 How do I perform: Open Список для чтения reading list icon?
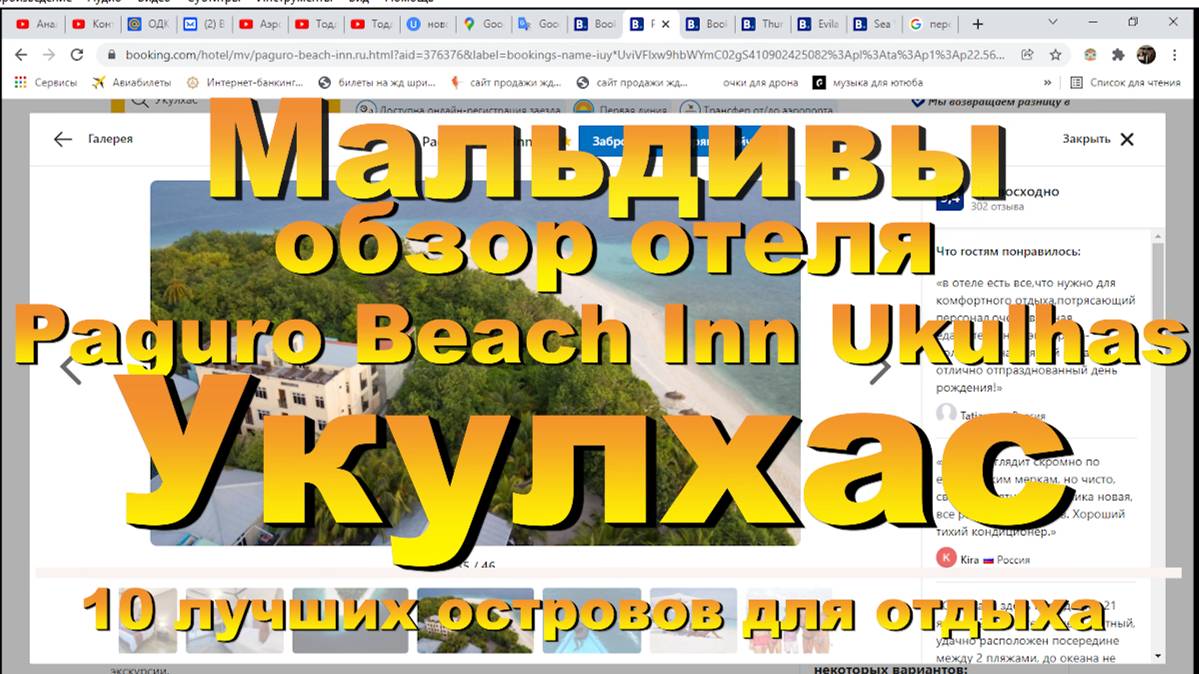point(1077,81)
